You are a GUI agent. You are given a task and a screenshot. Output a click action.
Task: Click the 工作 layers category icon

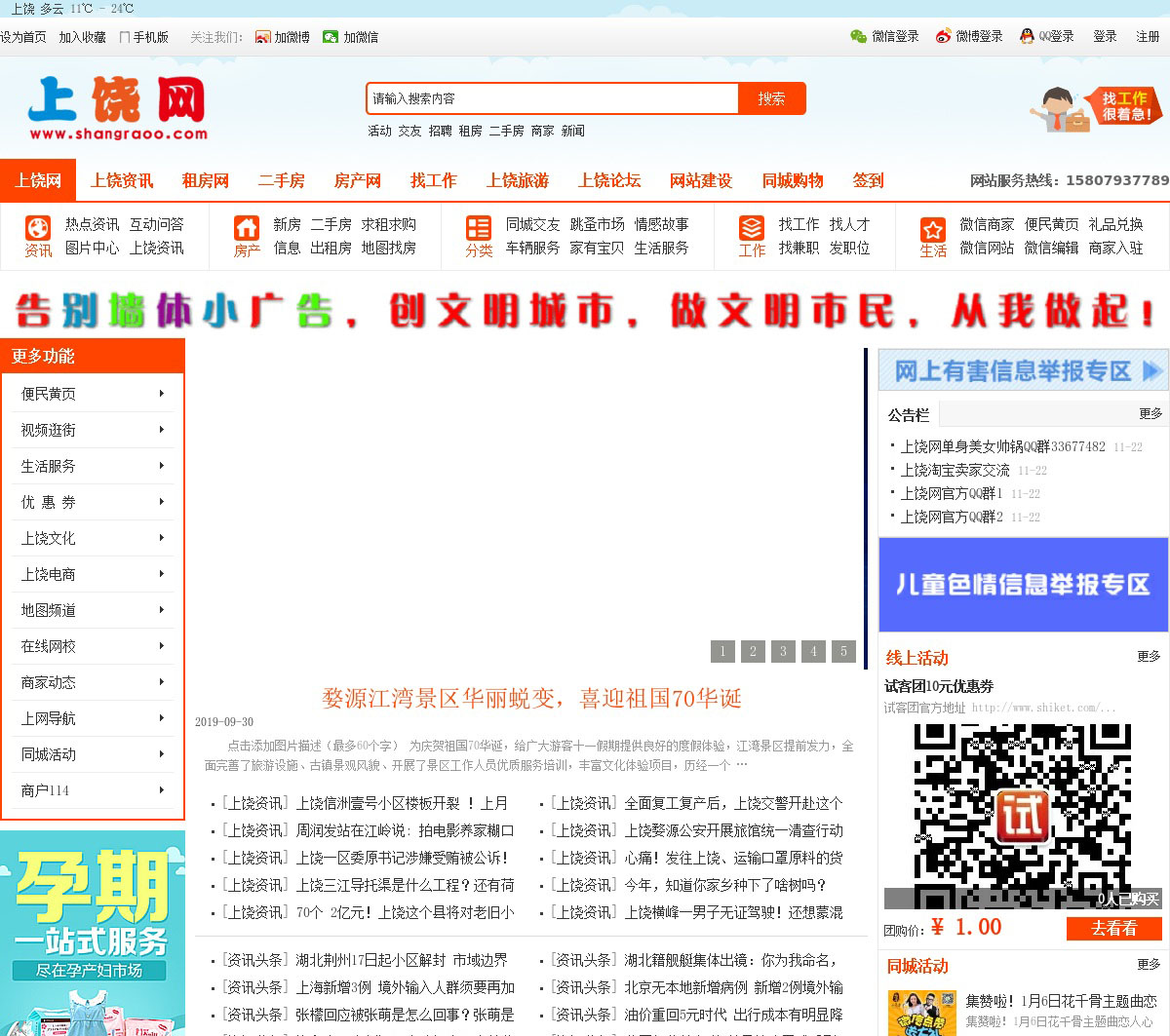click(x=752, y=228)
